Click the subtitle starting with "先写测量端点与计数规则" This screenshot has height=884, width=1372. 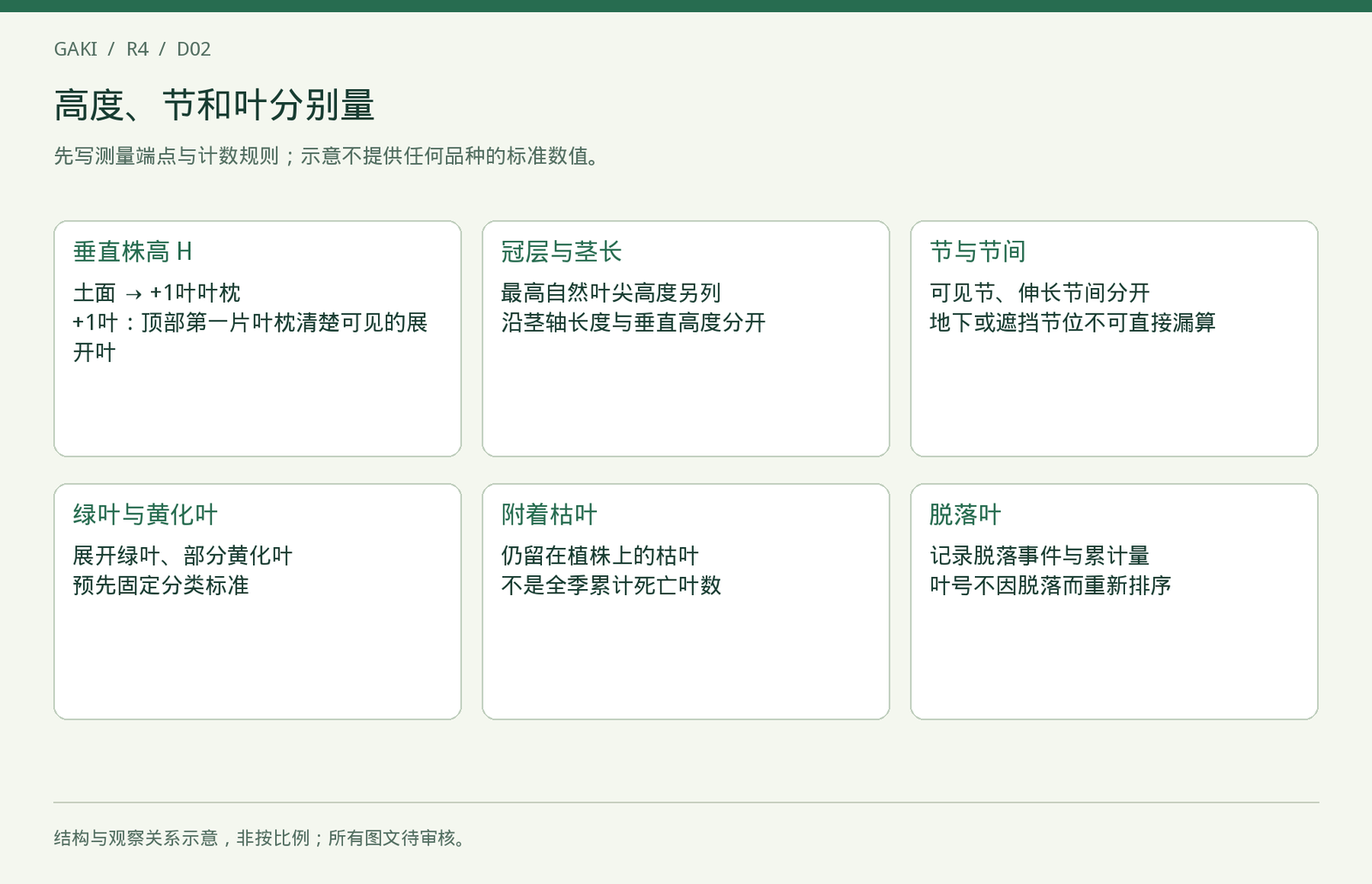tap(326, 156)
